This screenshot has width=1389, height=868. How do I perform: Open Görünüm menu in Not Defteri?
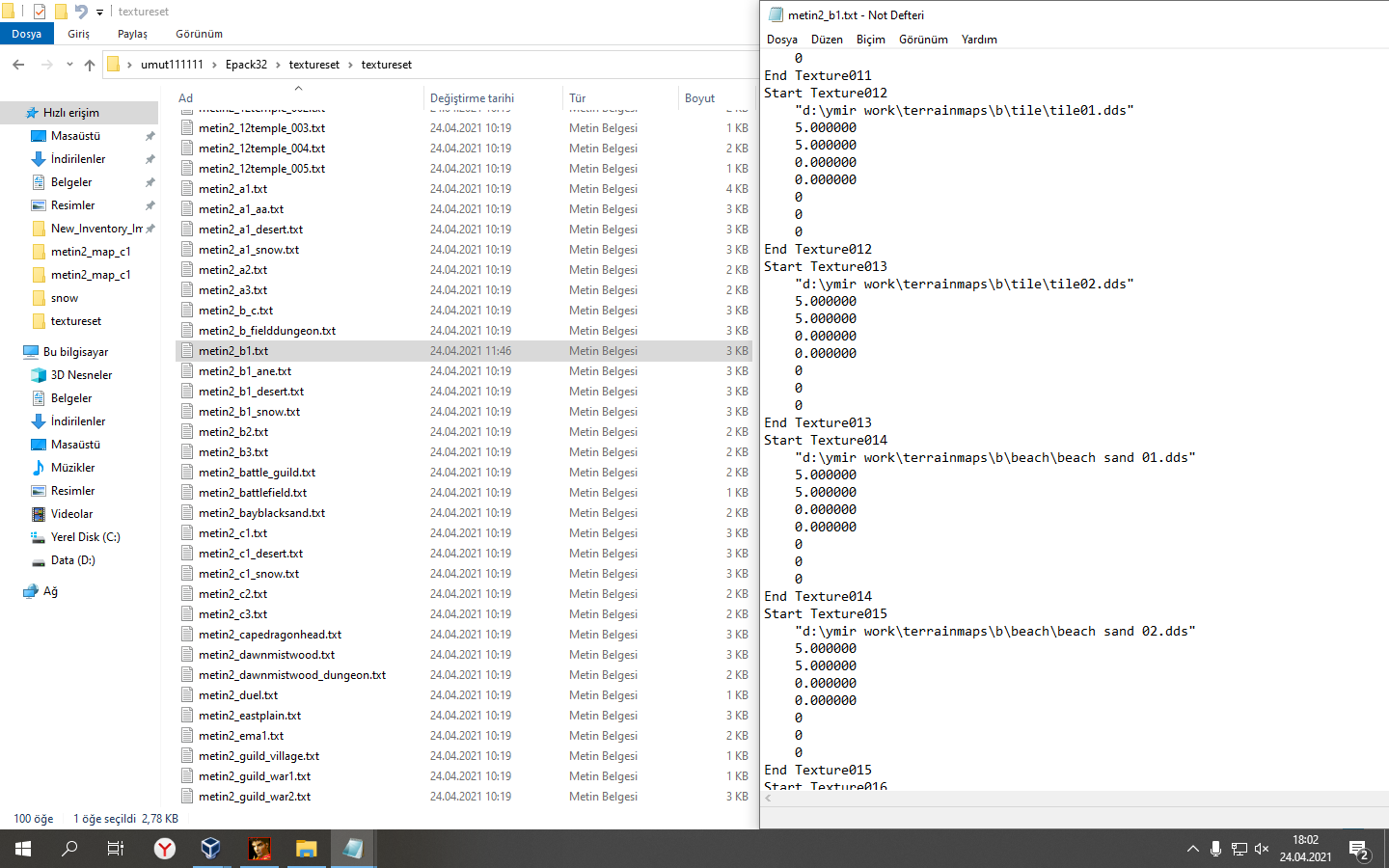pos(923,40)
